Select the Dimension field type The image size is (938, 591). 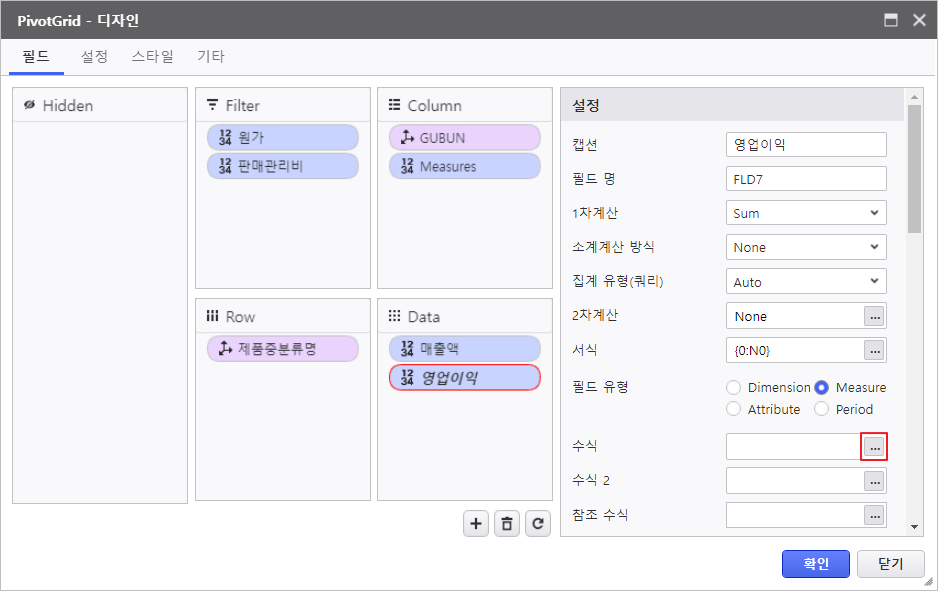[x=733, y=388]
